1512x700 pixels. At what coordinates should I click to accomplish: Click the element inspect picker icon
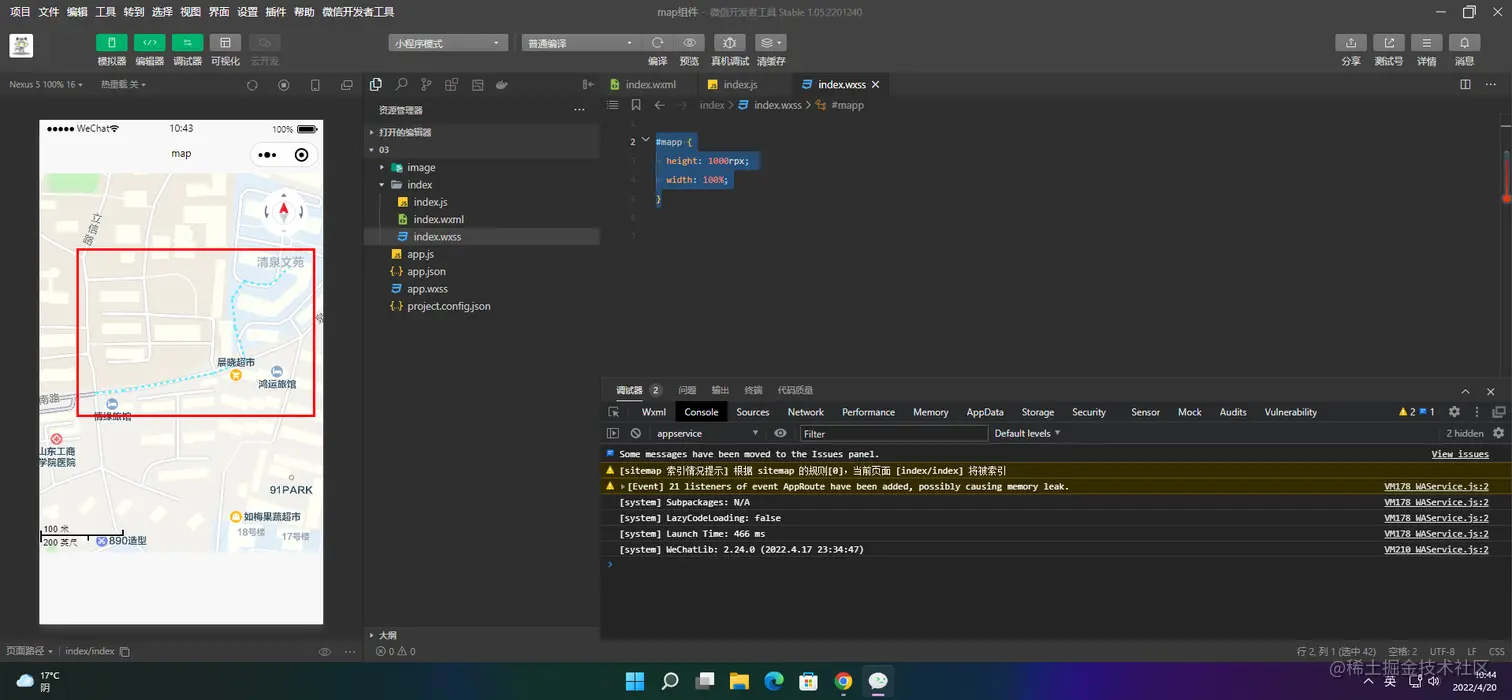614,412
